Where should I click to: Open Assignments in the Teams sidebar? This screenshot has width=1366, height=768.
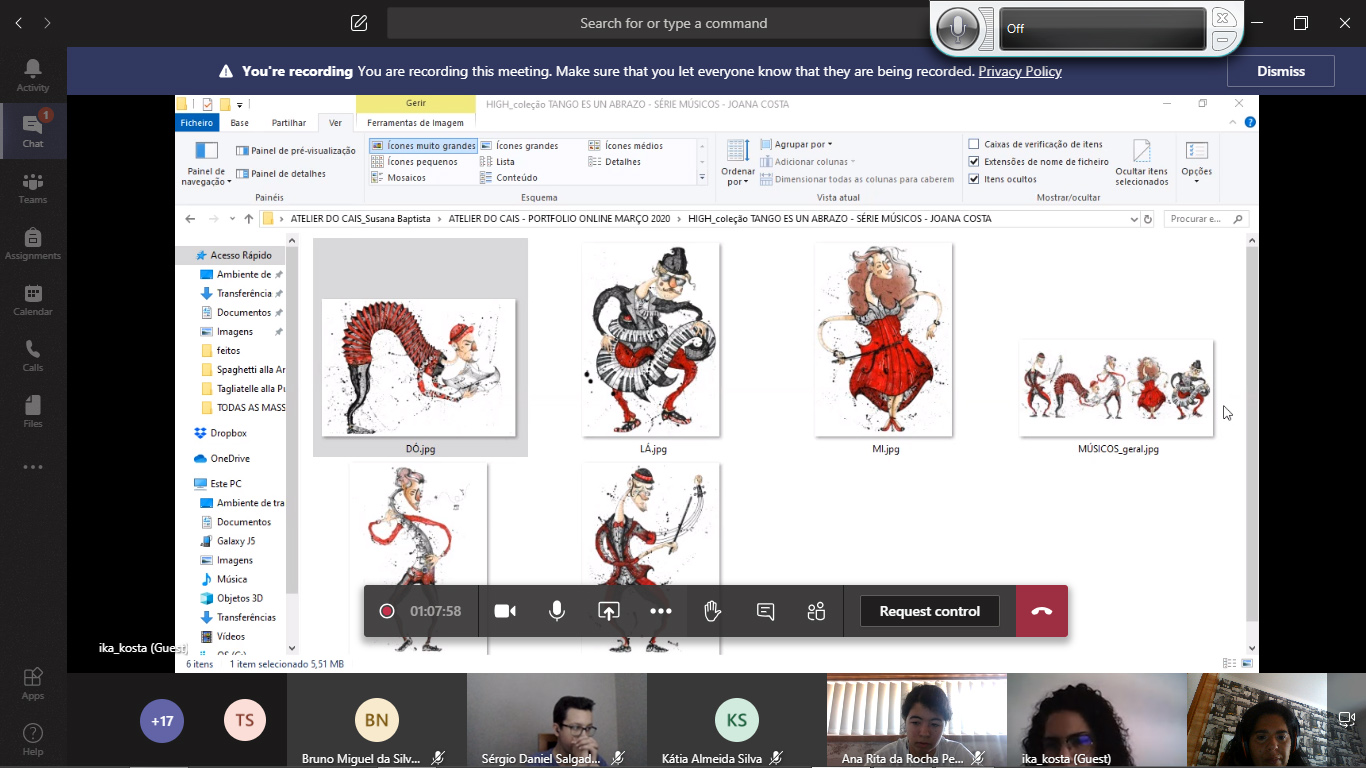33,243
